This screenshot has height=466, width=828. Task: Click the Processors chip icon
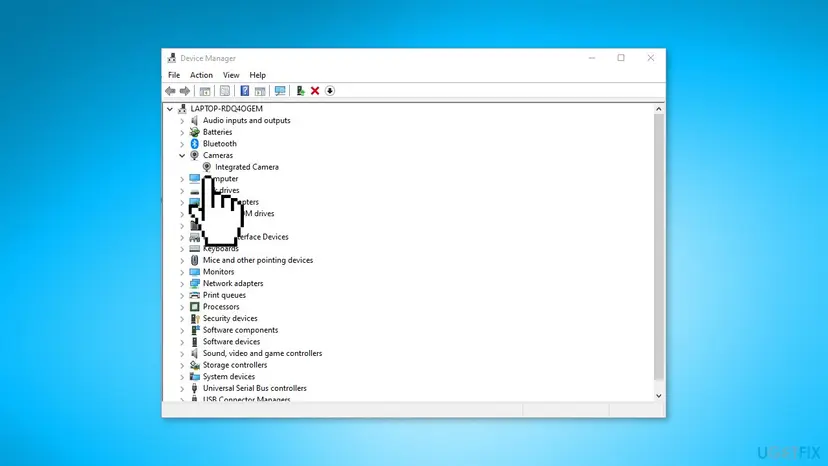[x=194, y=306]
